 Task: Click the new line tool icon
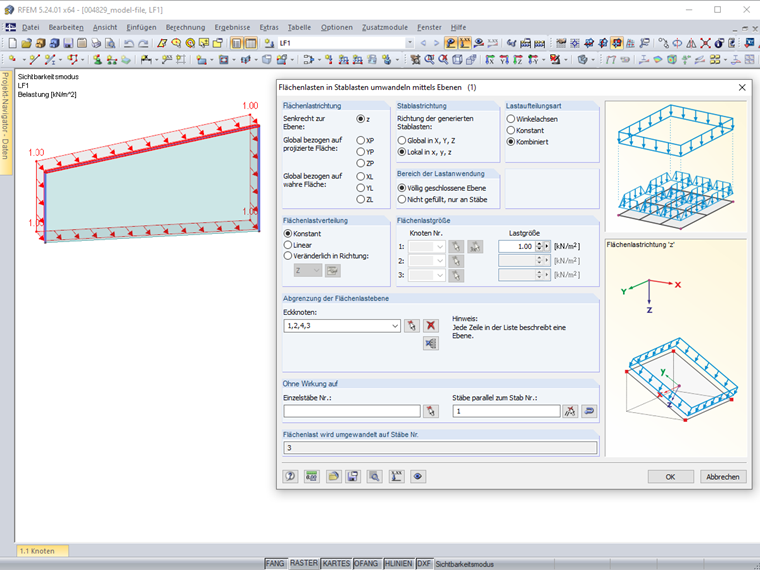click(x=34, y=60)
